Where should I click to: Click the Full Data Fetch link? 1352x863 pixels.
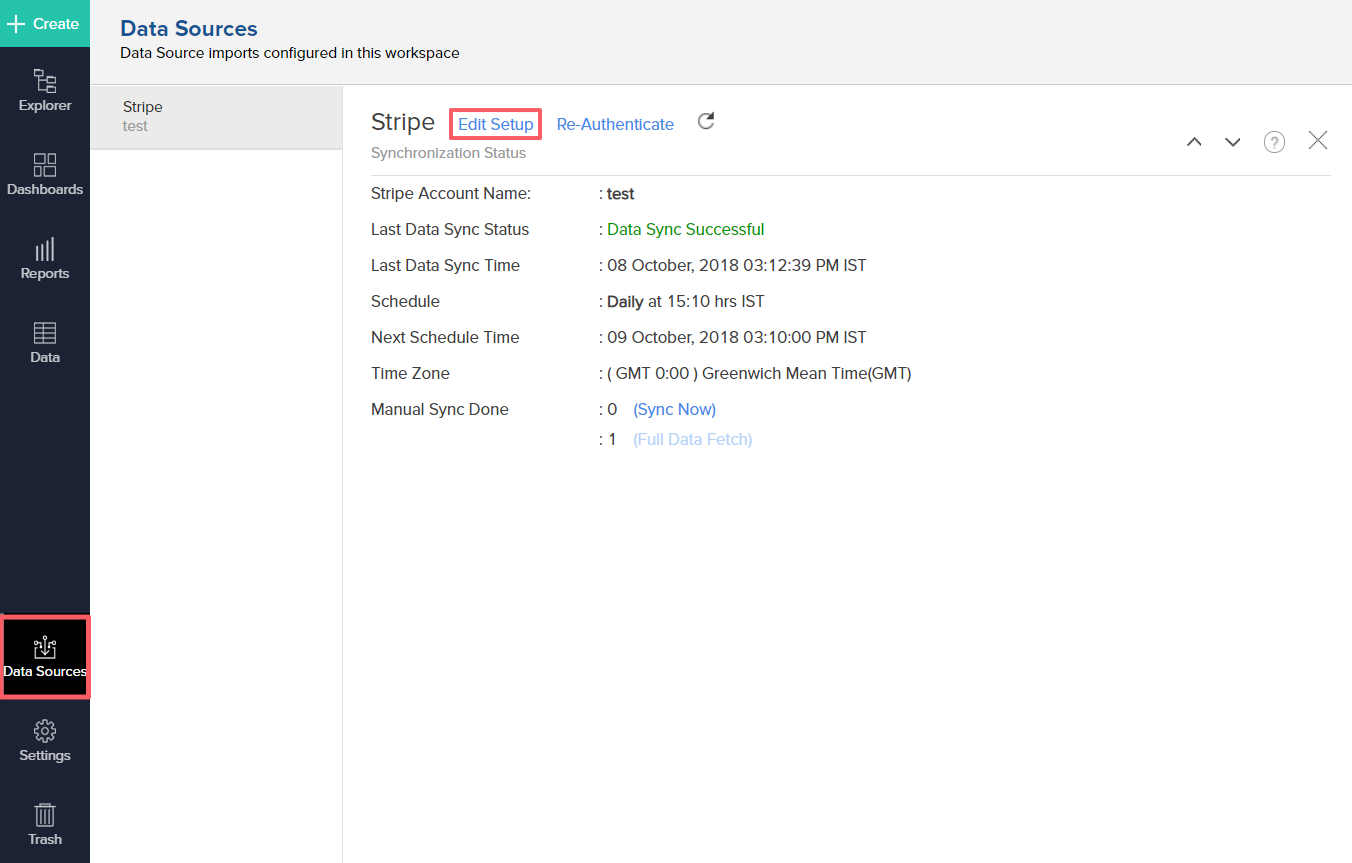tap(692, 439)
